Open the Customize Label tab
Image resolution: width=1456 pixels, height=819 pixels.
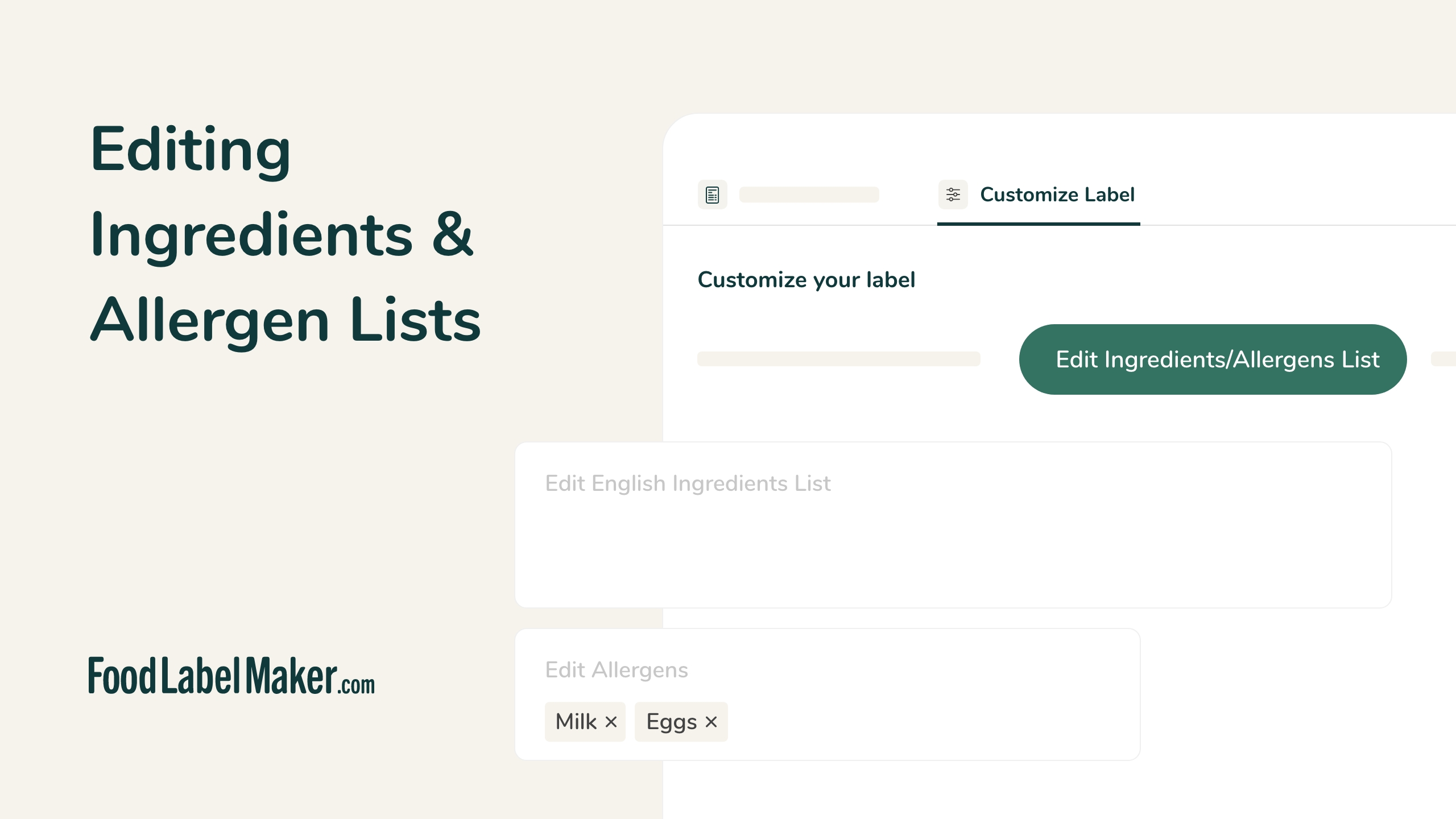click(x=1057, y=195)
